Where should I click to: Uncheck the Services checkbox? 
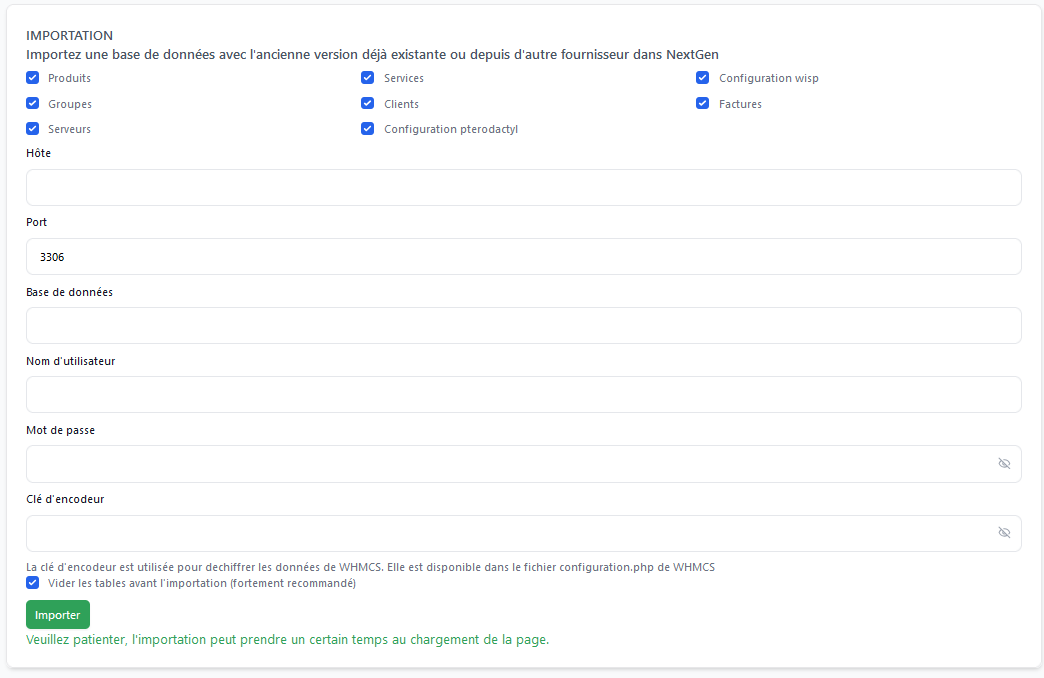click(368, 78)
